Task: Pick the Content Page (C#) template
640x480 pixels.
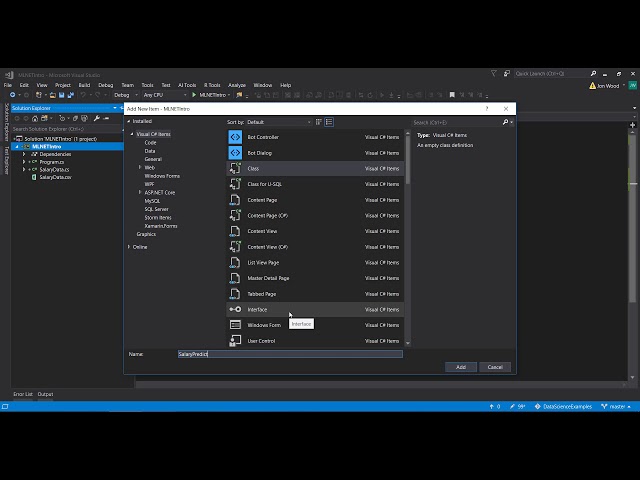Action: (x=315, y=216)
